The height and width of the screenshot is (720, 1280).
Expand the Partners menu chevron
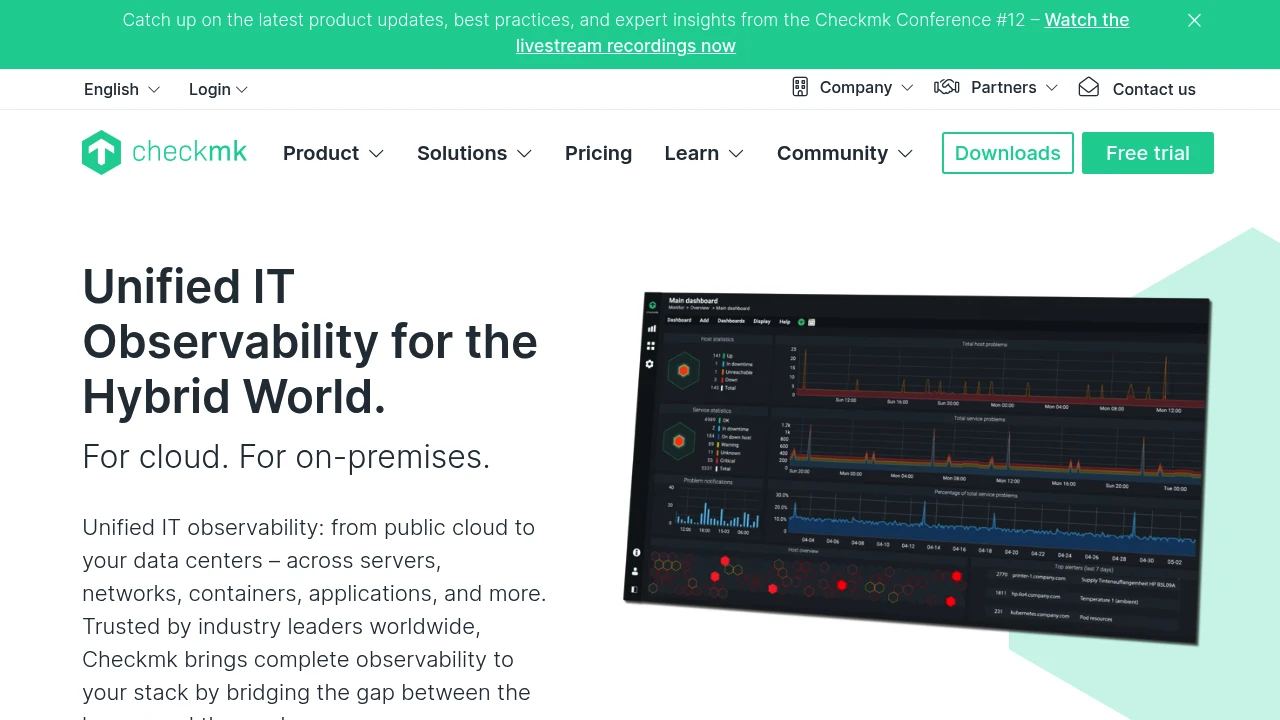click(x=1051, y=88)
